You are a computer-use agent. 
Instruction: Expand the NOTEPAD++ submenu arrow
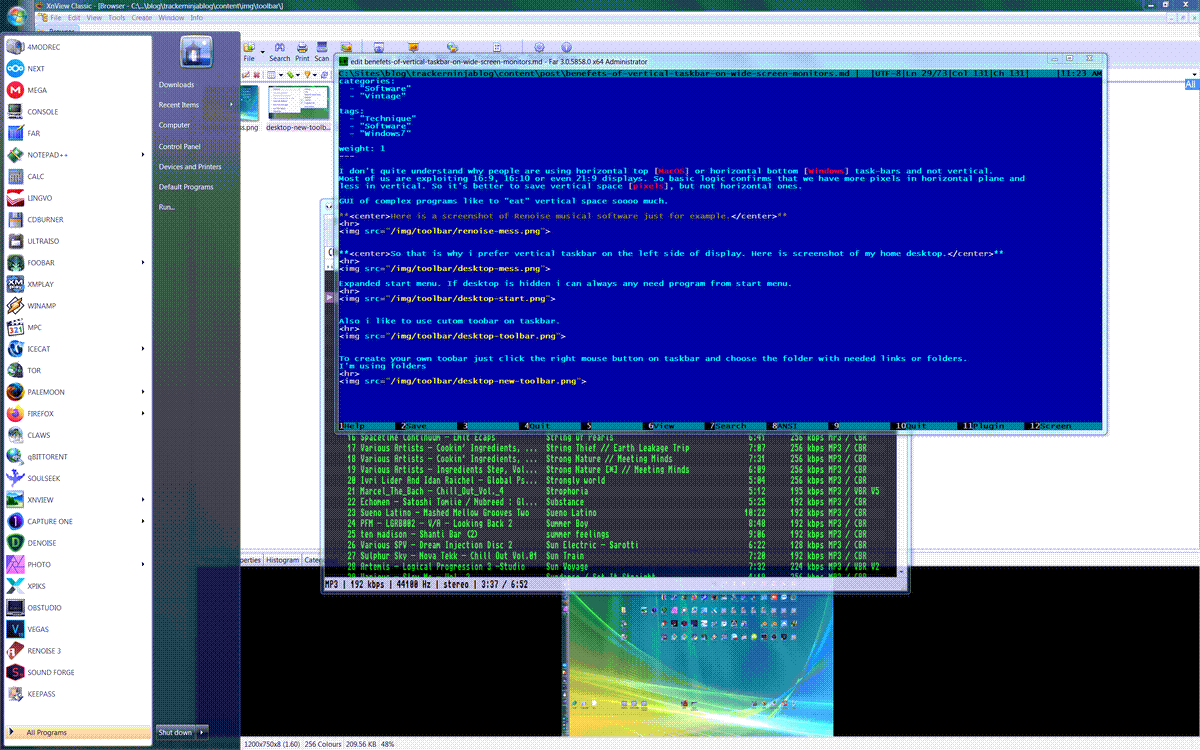pyautogui.click(x=143, y=155)
